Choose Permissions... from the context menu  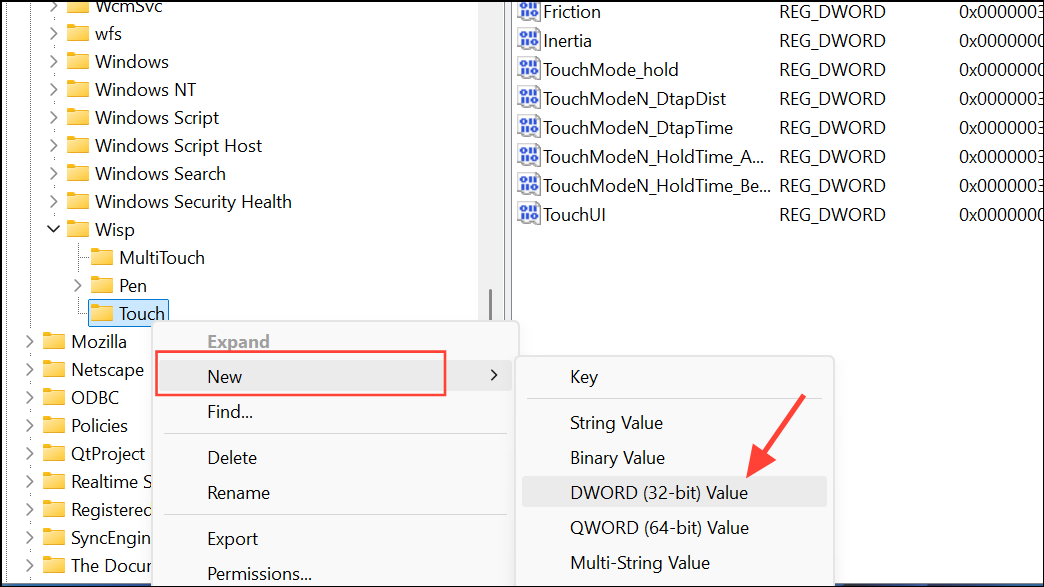(259, 574)
